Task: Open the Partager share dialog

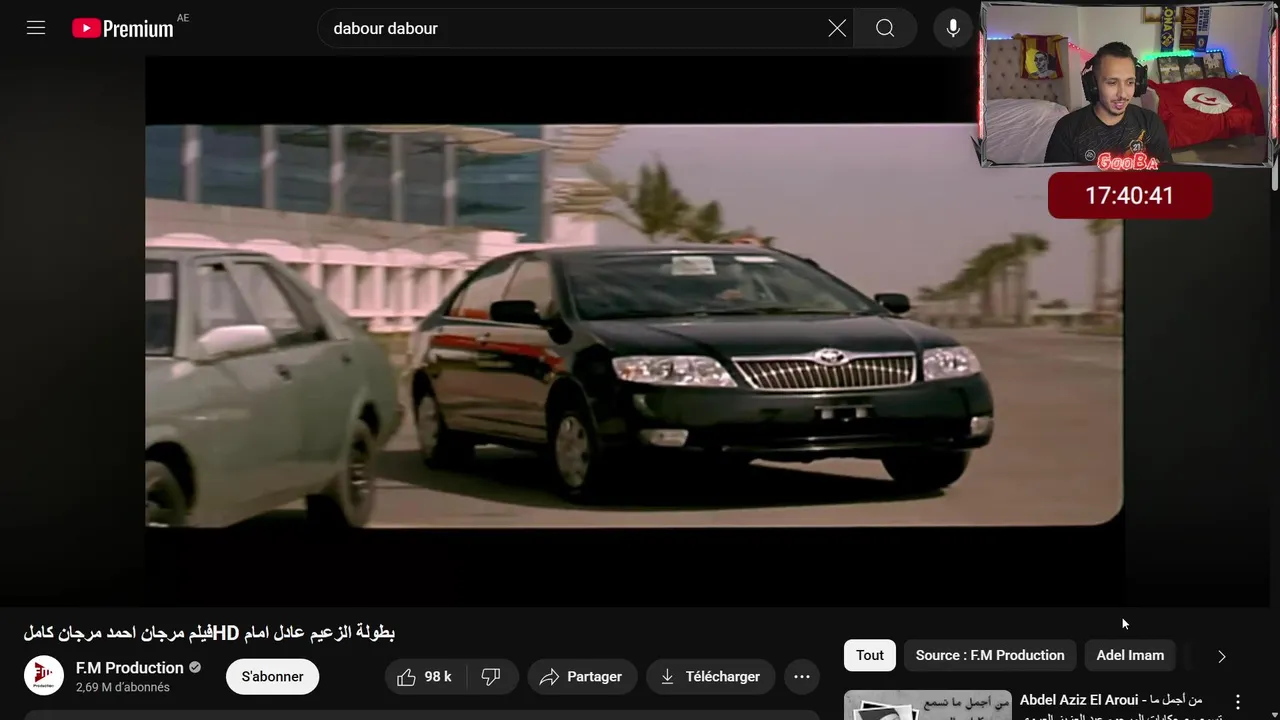Action: coord(582,676)
